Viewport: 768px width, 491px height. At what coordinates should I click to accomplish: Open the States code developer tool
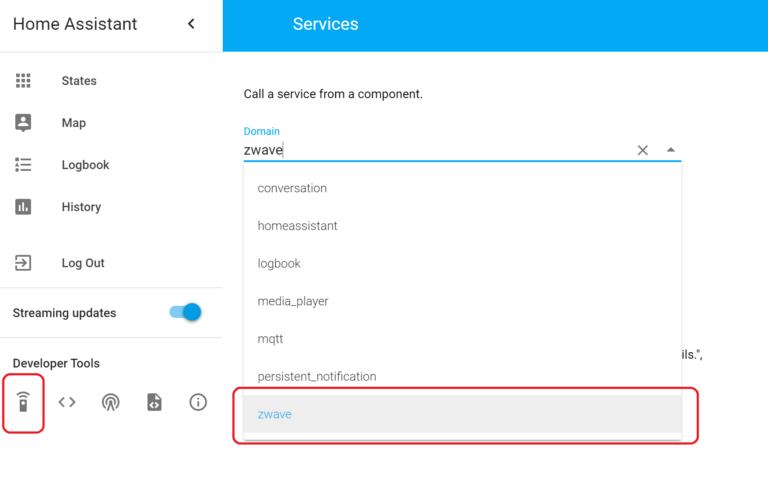pyautogui.click(x=67, y=402)
